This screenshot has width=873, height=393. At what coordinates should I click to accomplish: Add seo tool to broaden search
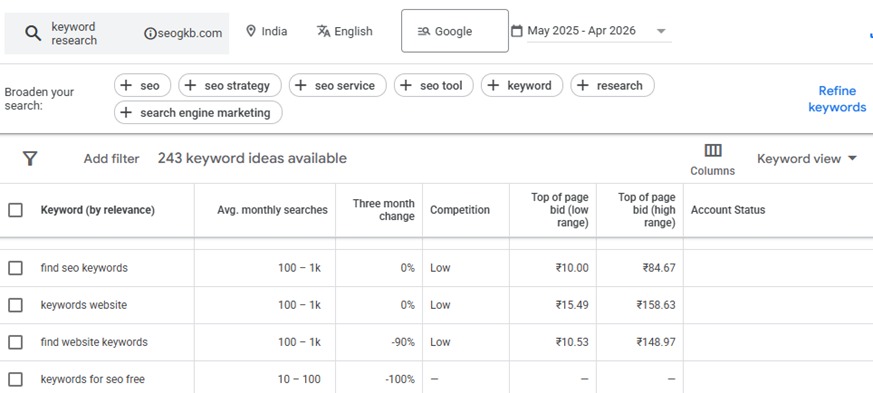coord(434,86)
